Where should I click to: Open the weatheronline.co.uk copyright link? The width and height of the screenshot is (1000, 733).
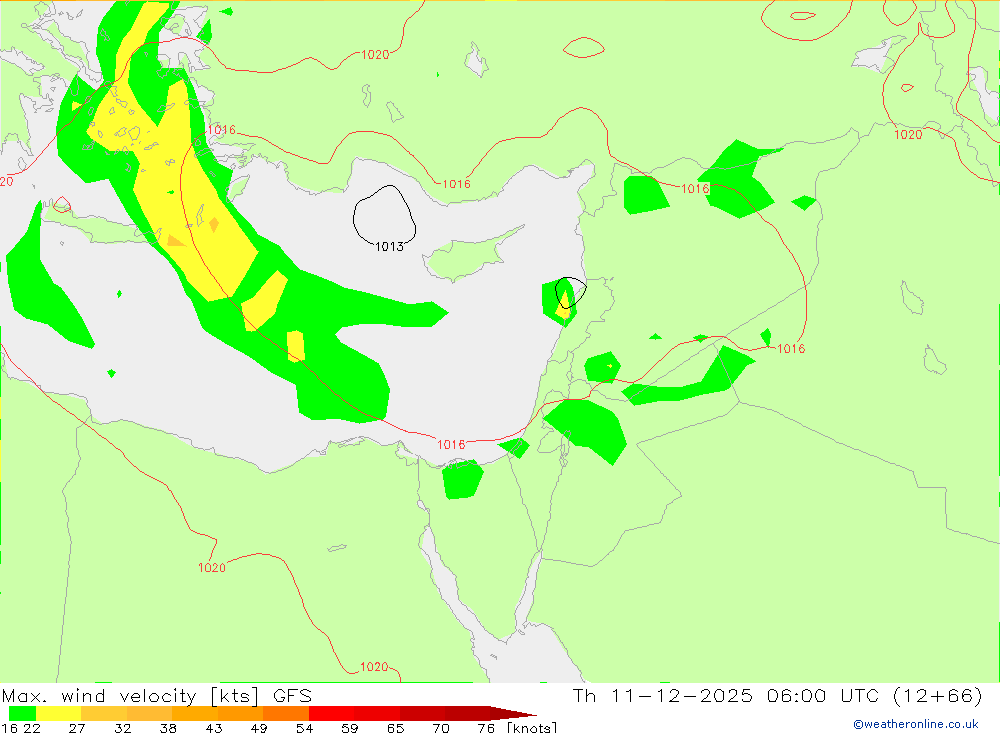coord(916,724)
